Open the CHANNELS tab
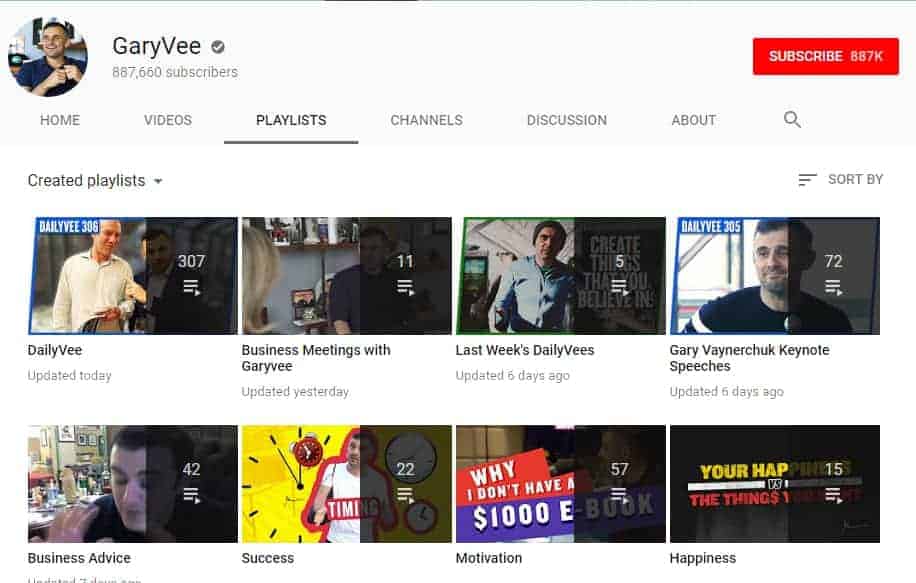This screenshot has height=583, width=916. 426,120
